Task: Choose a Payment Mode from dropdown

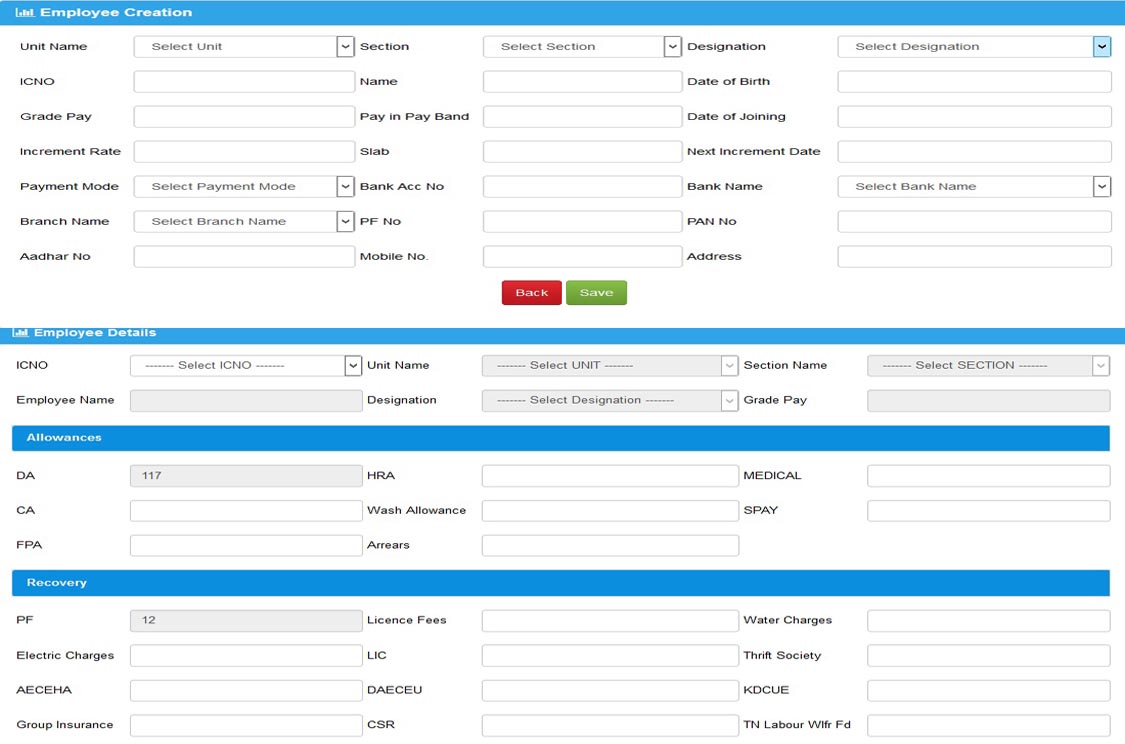Action: pos(244,187)
